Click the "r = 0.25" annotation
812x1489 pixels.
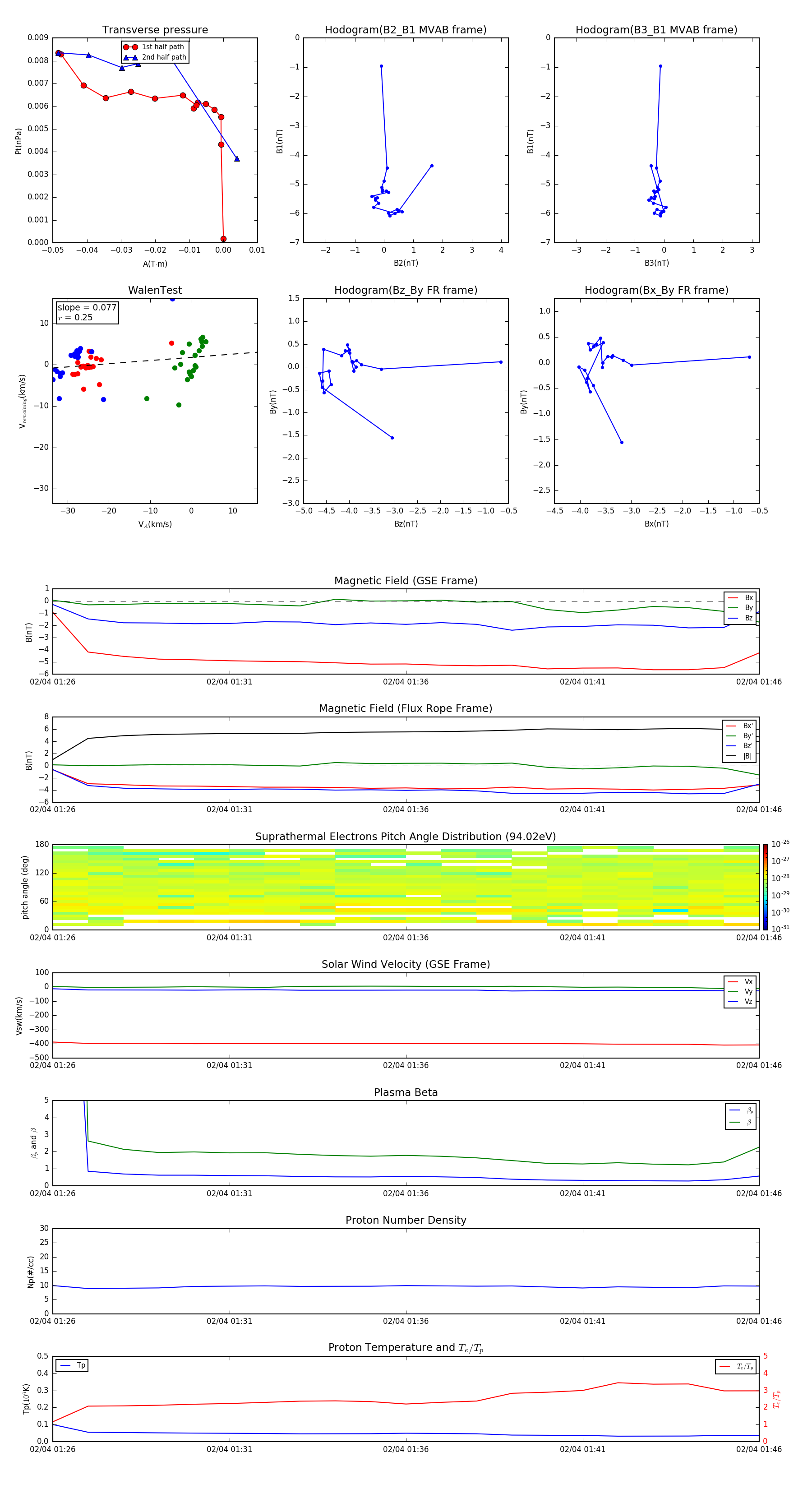[x=75, y=317]
